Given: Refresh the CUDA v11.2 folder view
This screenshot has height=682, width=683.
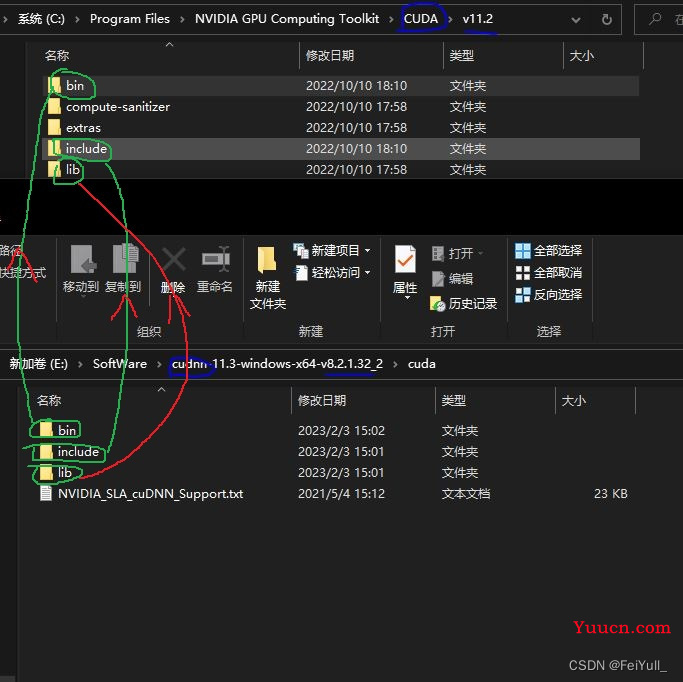Looking at the screenshot, I should tap(607, 19).
